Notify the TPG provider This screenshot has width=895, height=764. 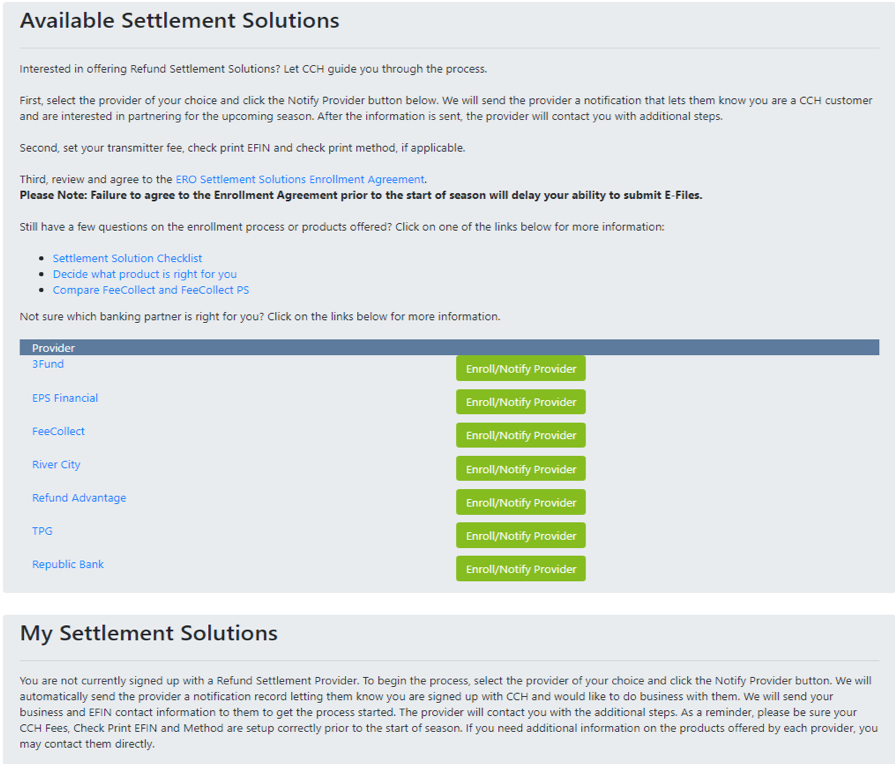click(520, 535)
